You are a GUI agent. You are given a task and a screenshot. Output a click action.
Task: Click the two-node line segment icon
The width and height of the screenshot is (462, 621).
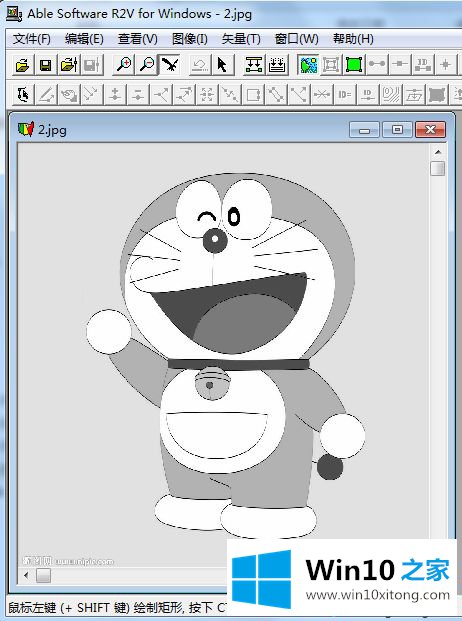pos(377,65)
